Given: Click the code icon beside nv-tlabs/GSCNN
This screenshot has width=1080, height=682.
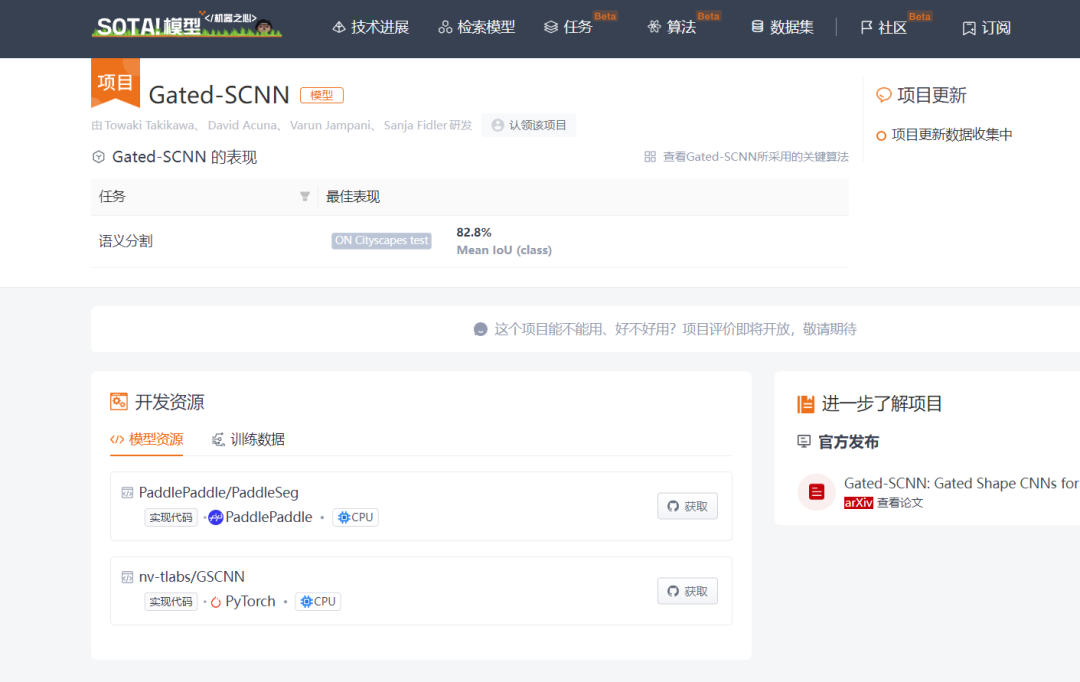Looking at the screenshot, I should click(127, 577).
